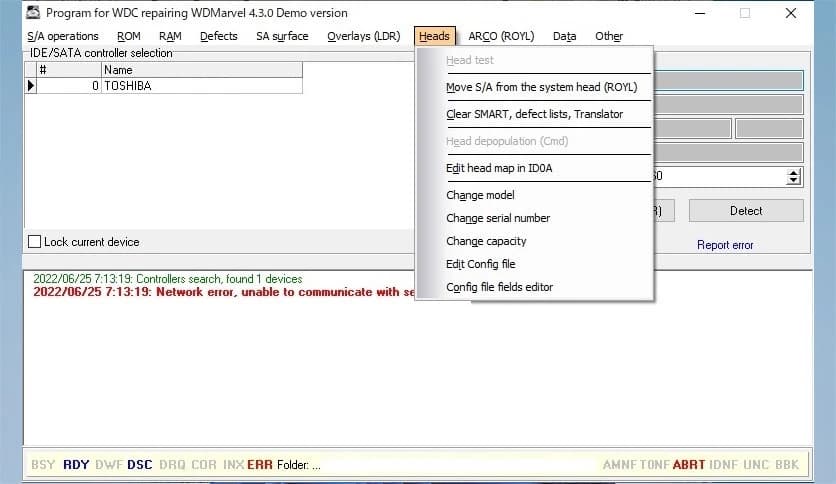
Task: Open the SA surface menu
Action: (x=282, y=36)
